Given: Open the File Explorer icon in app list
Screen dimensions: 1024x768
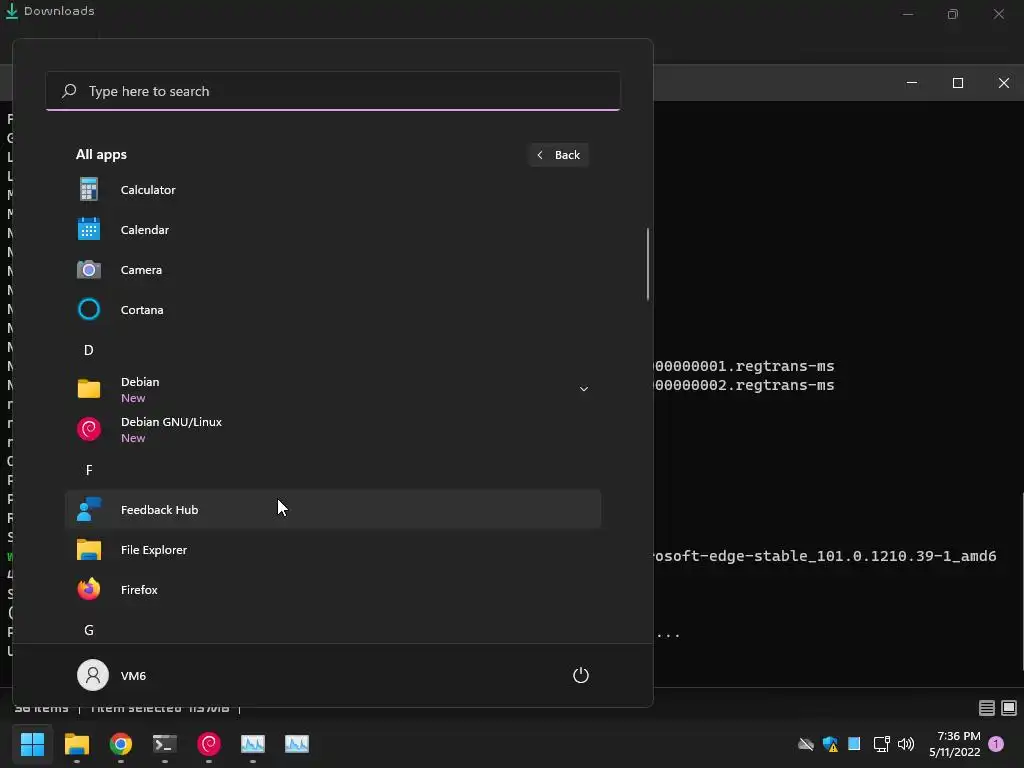Looking at the screenshot, I should click(x=89, y=549).
